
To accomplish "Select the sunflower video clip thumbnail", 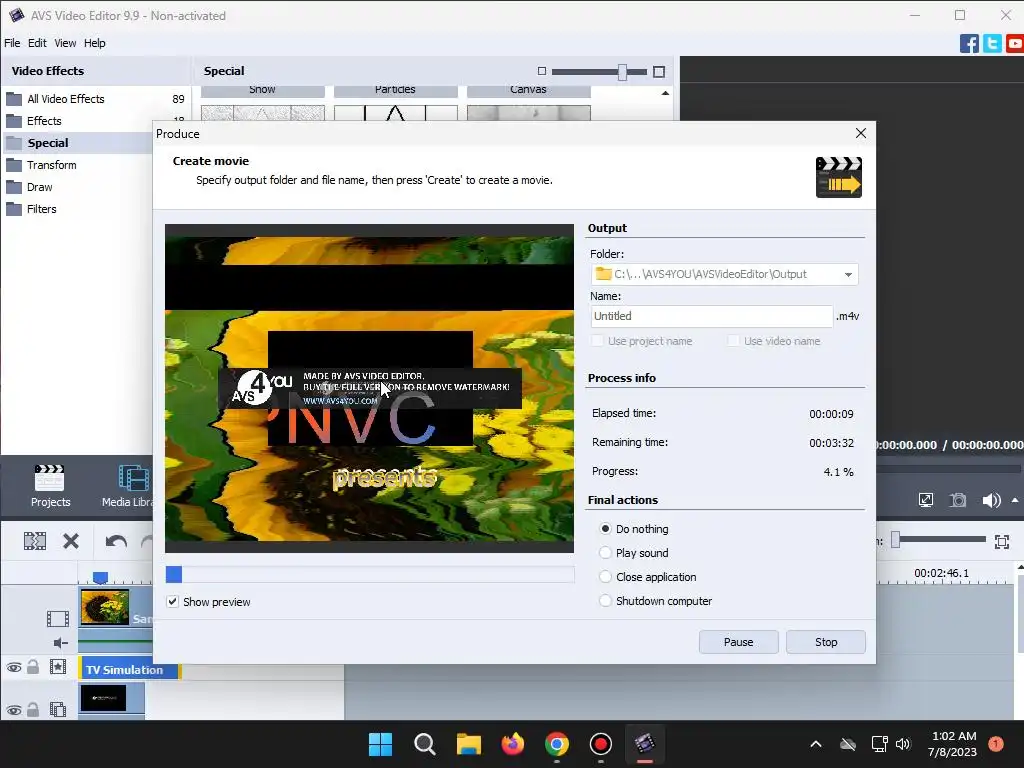I will click(x=104, y=607).
